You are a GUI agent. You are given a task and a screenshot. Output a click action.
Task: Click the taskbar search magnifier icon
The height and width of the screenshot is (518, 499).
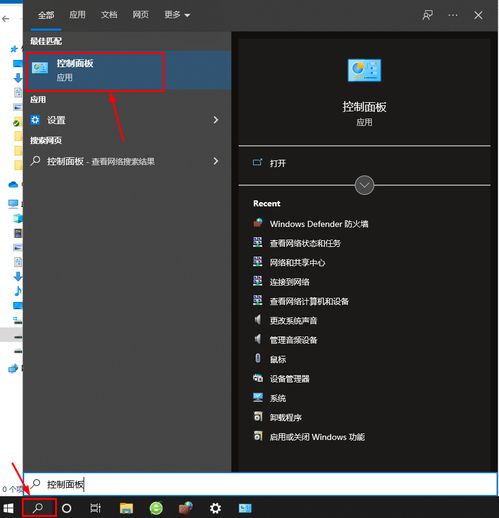39,508
